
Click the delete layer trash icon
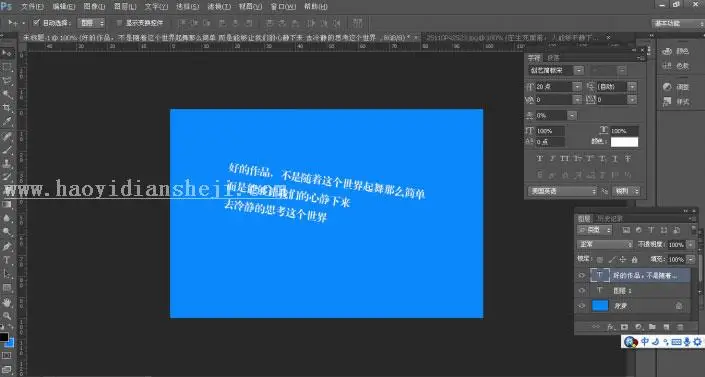680,327
